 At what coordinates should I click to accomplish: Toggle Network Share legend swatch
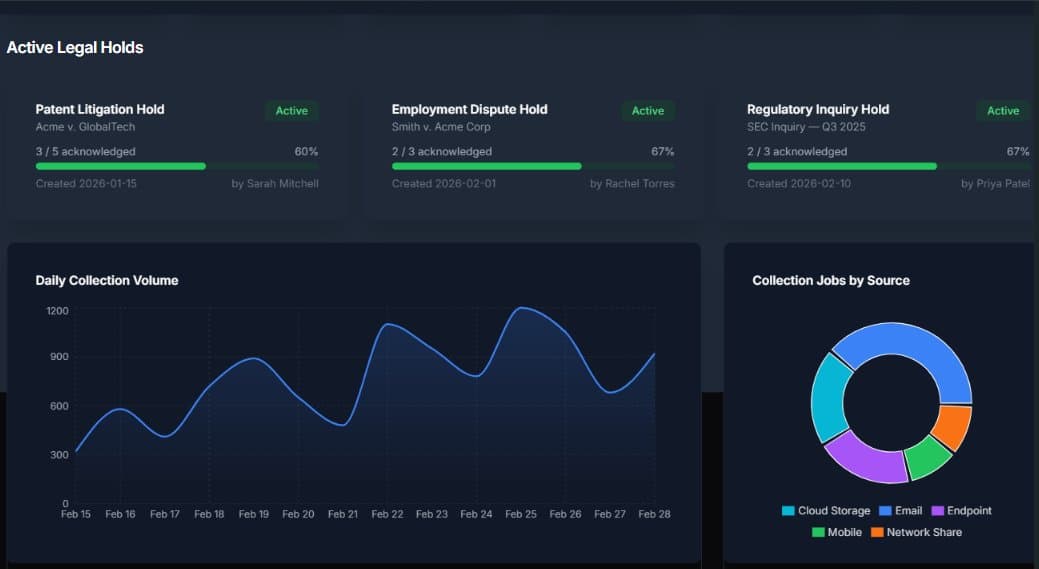877,532
